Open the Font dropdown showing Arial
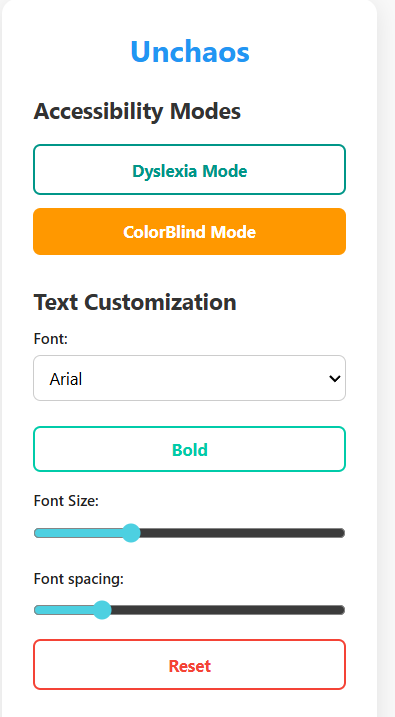 point(189,378)
